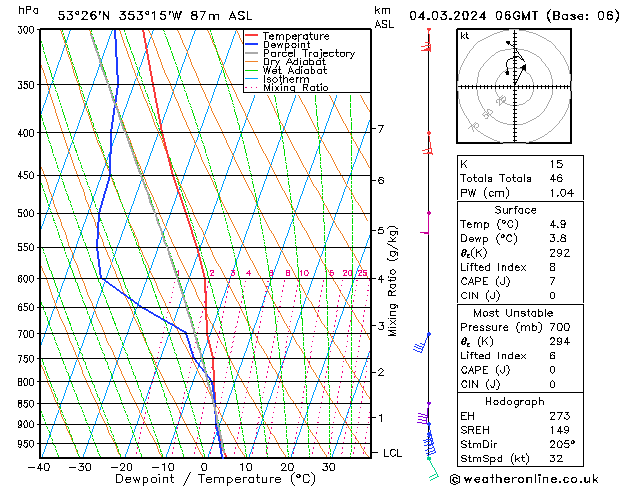Click the 'Dewpoint' legend entry

click(286, 45)
